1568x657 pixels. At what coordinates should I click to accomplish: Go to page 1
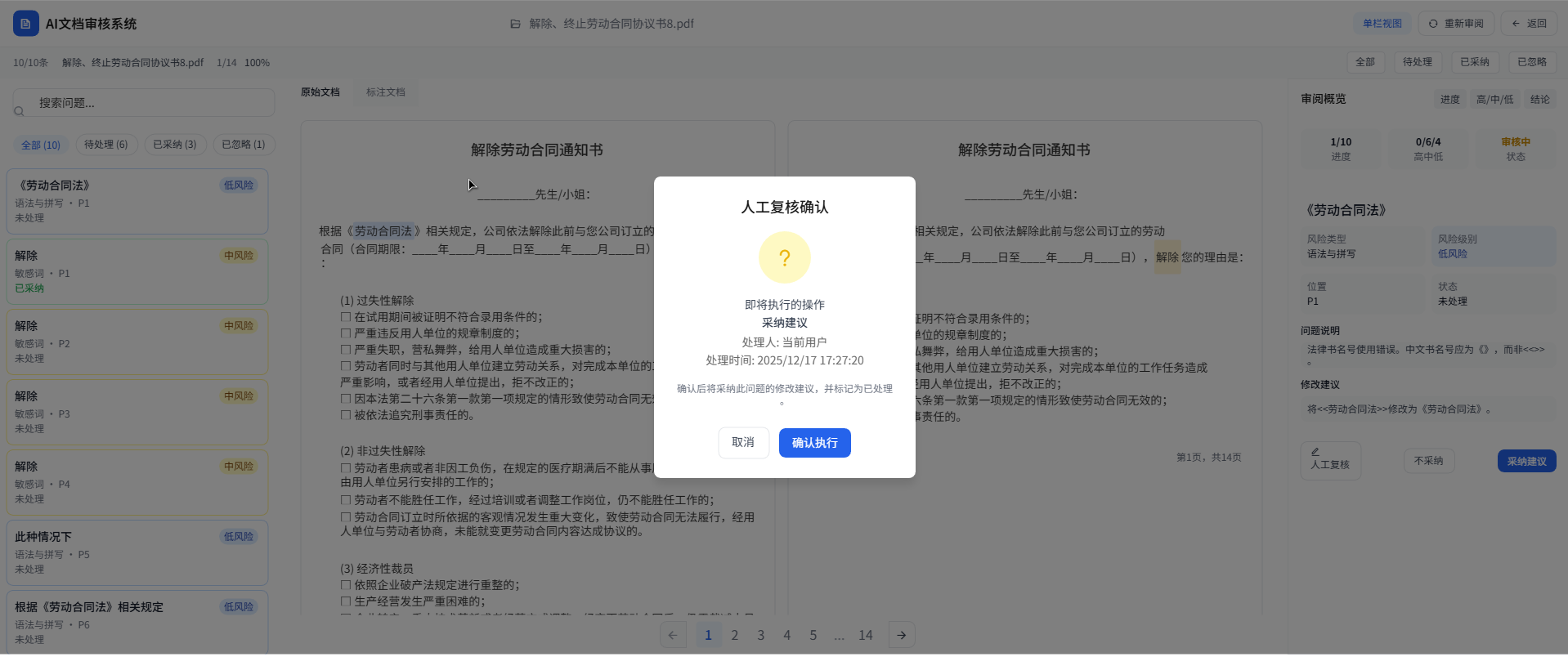(x=709, y=635)
